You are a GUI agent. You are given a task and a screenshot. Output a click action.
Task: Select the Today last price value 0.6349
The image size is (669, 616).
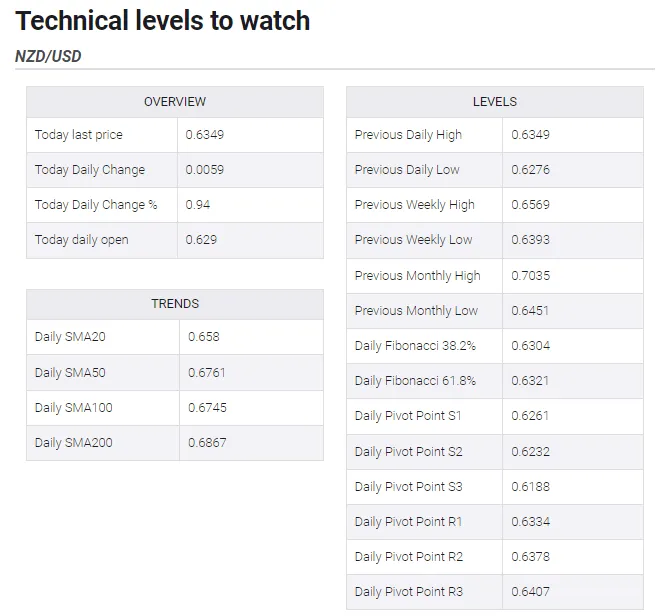pyautogui.click(x=205, y=135)
